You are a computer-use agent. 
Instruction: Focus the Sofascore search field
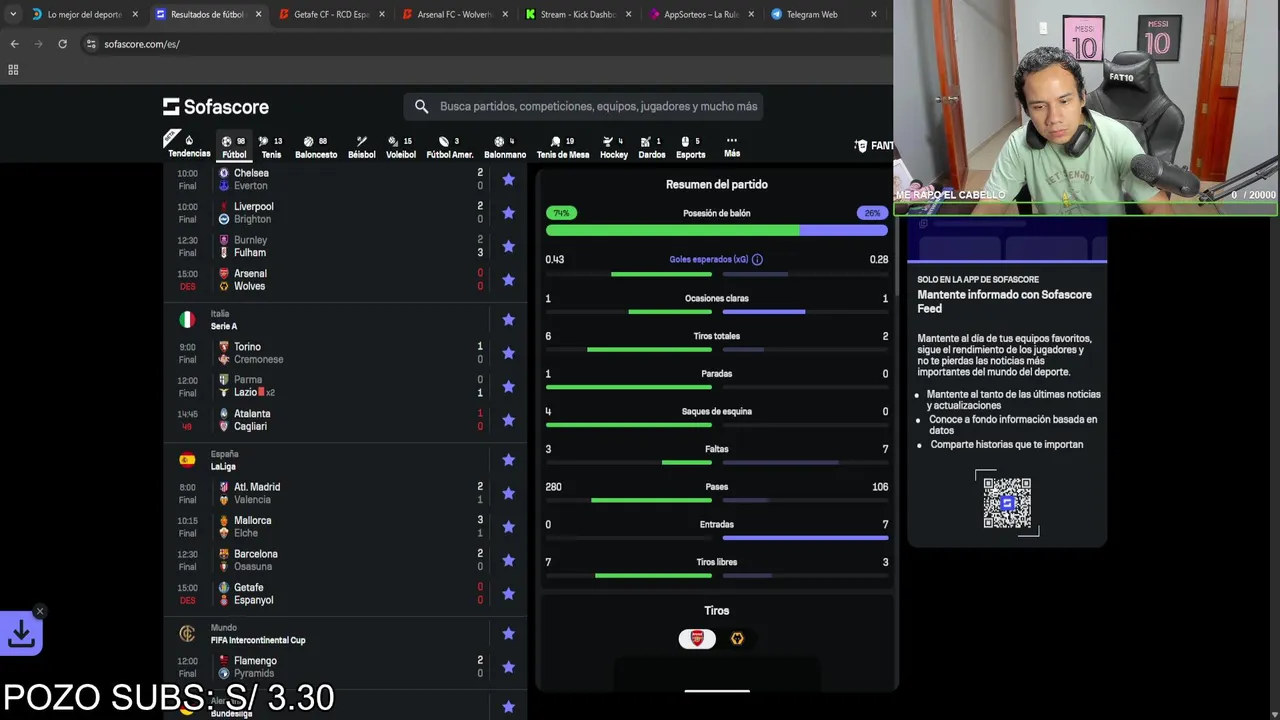click(584, 106)
